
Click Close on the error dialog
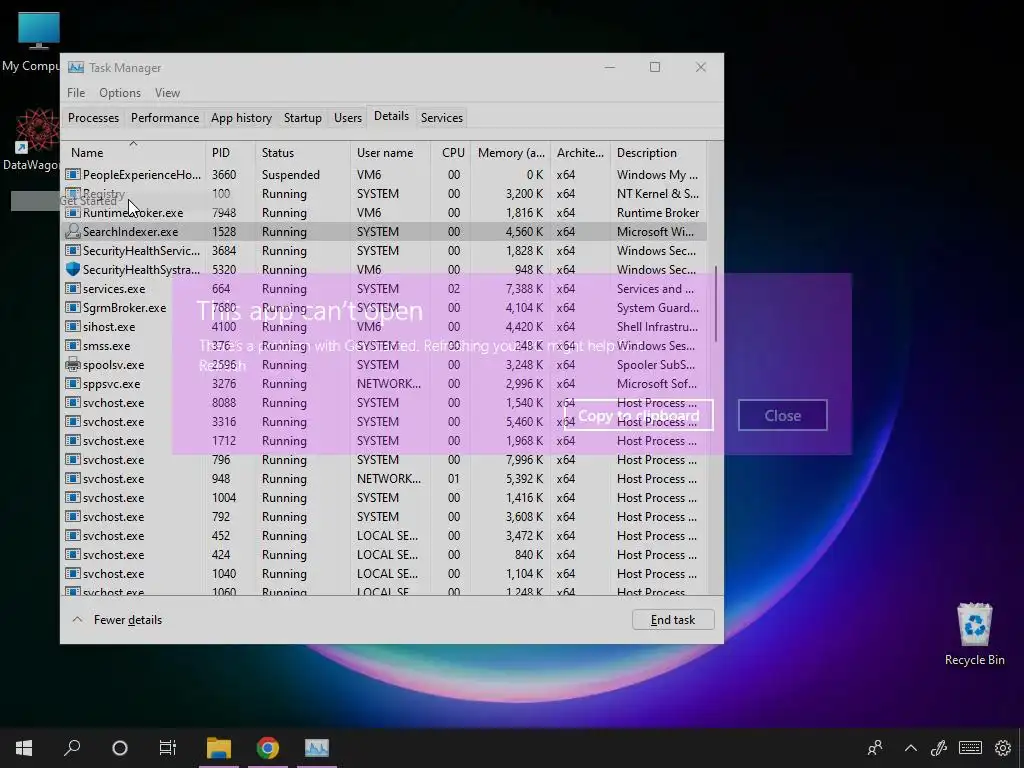[782, 415]
